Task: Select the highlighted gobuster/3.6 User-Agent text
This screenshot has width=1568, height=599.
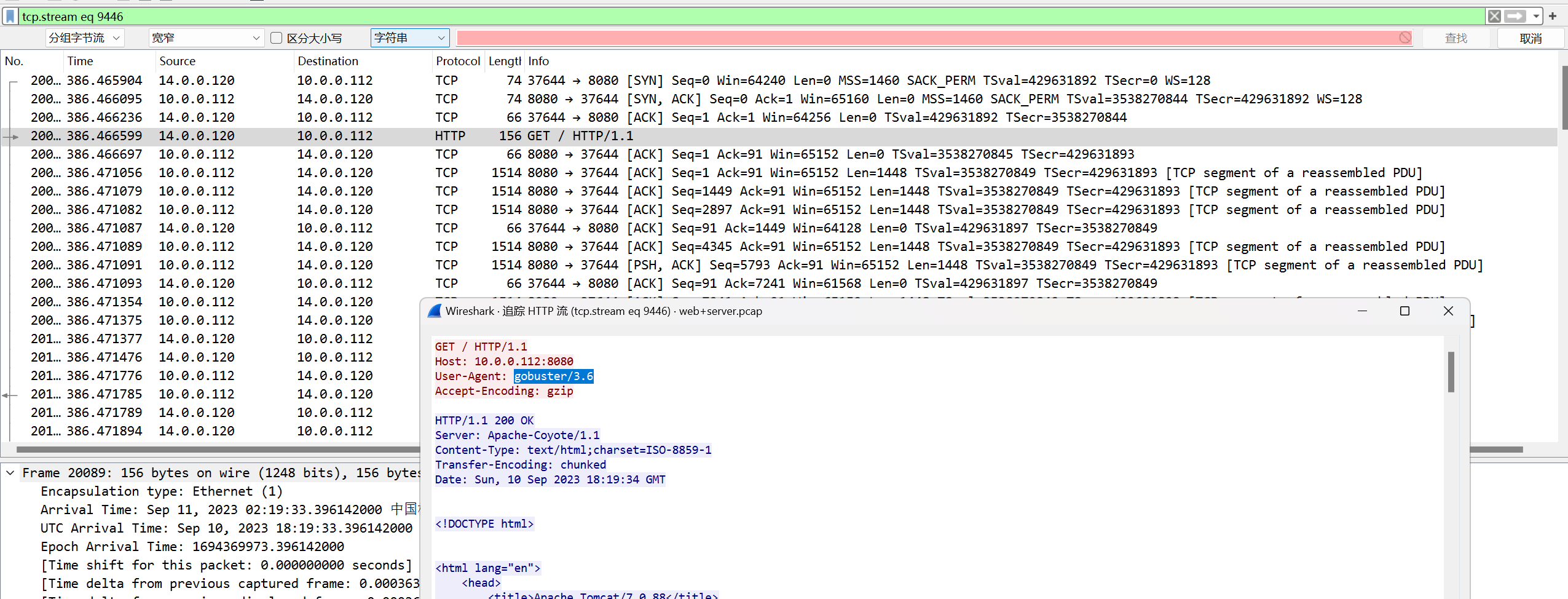Action: [x=552, y=376]
